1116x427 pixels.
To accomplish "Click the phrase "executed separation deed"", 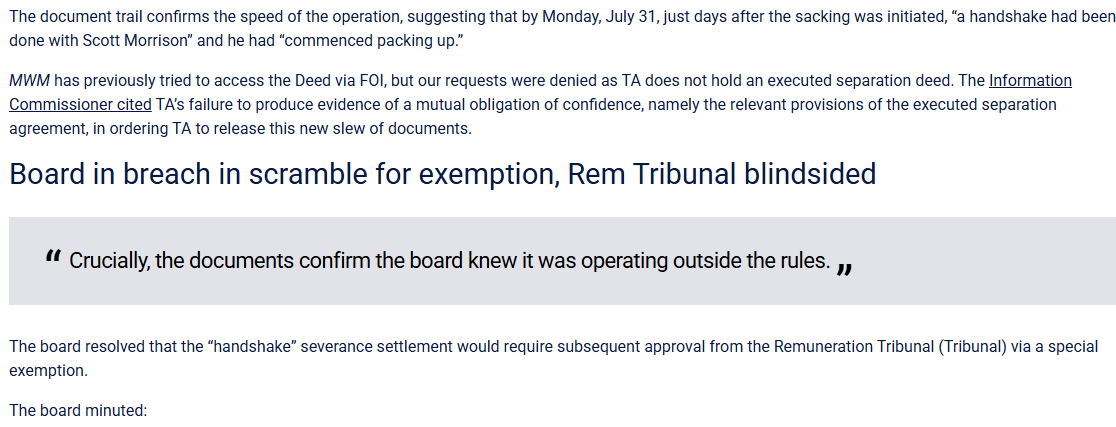I will [x=820, y=81].
